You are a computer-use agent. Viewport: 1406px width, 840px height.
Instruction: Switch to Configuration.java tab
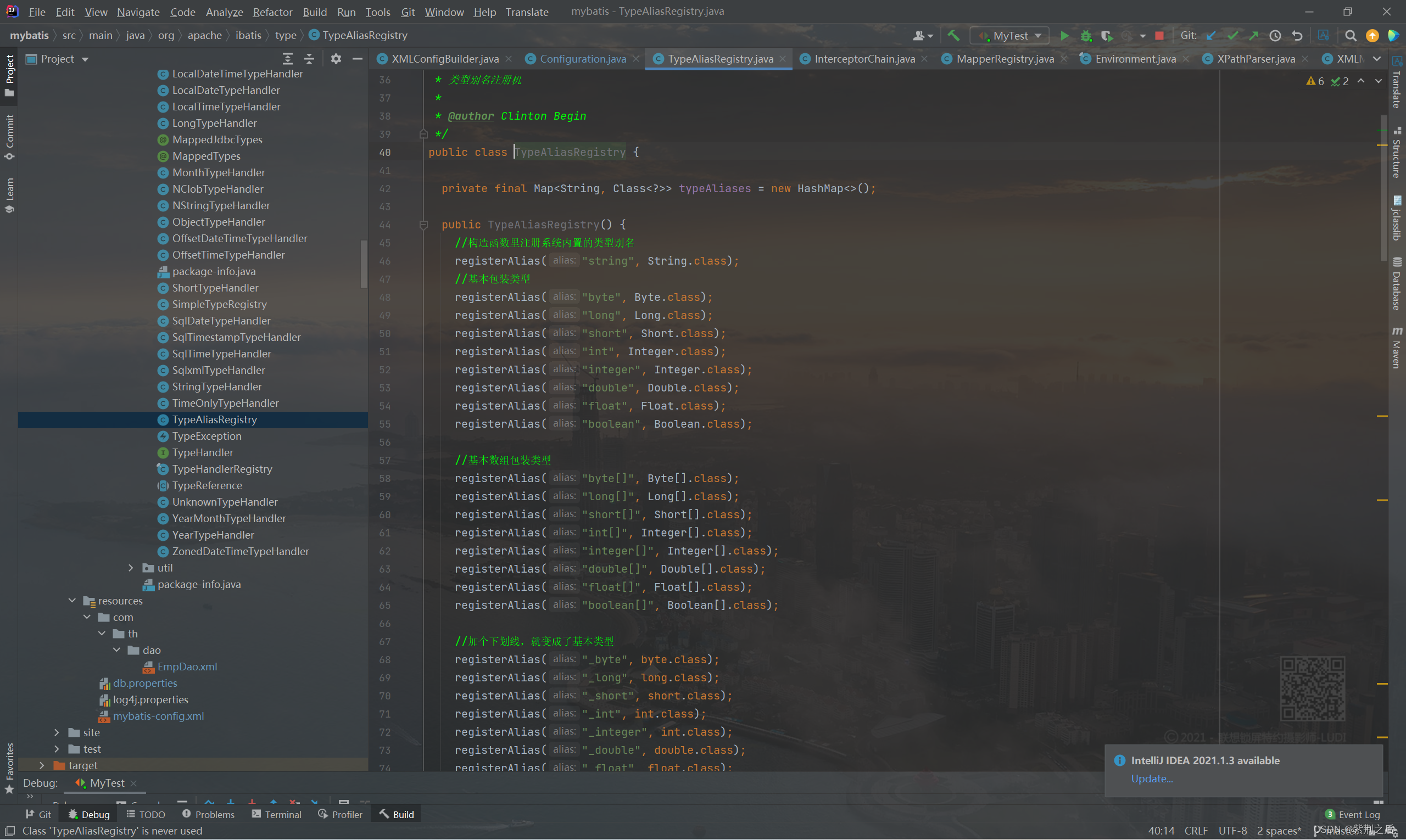583,59
